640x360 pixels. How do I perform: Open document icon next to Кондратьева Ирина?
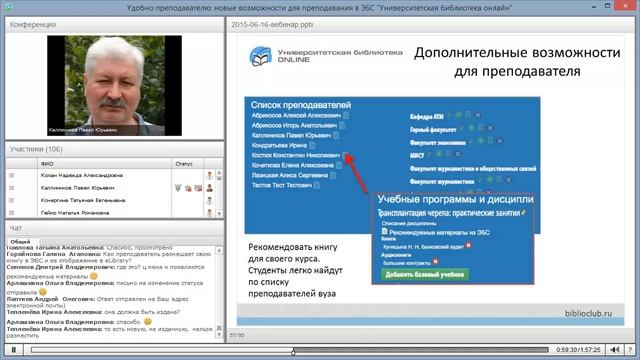[312, 145]
